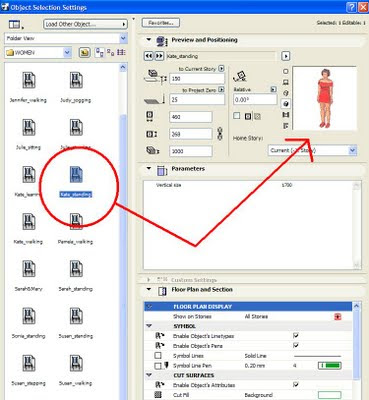Image resolution: width=369 pixels, height=400 pixels.
Task: Select the shaded 3D preview icon
Action: [x=286, y=104]
